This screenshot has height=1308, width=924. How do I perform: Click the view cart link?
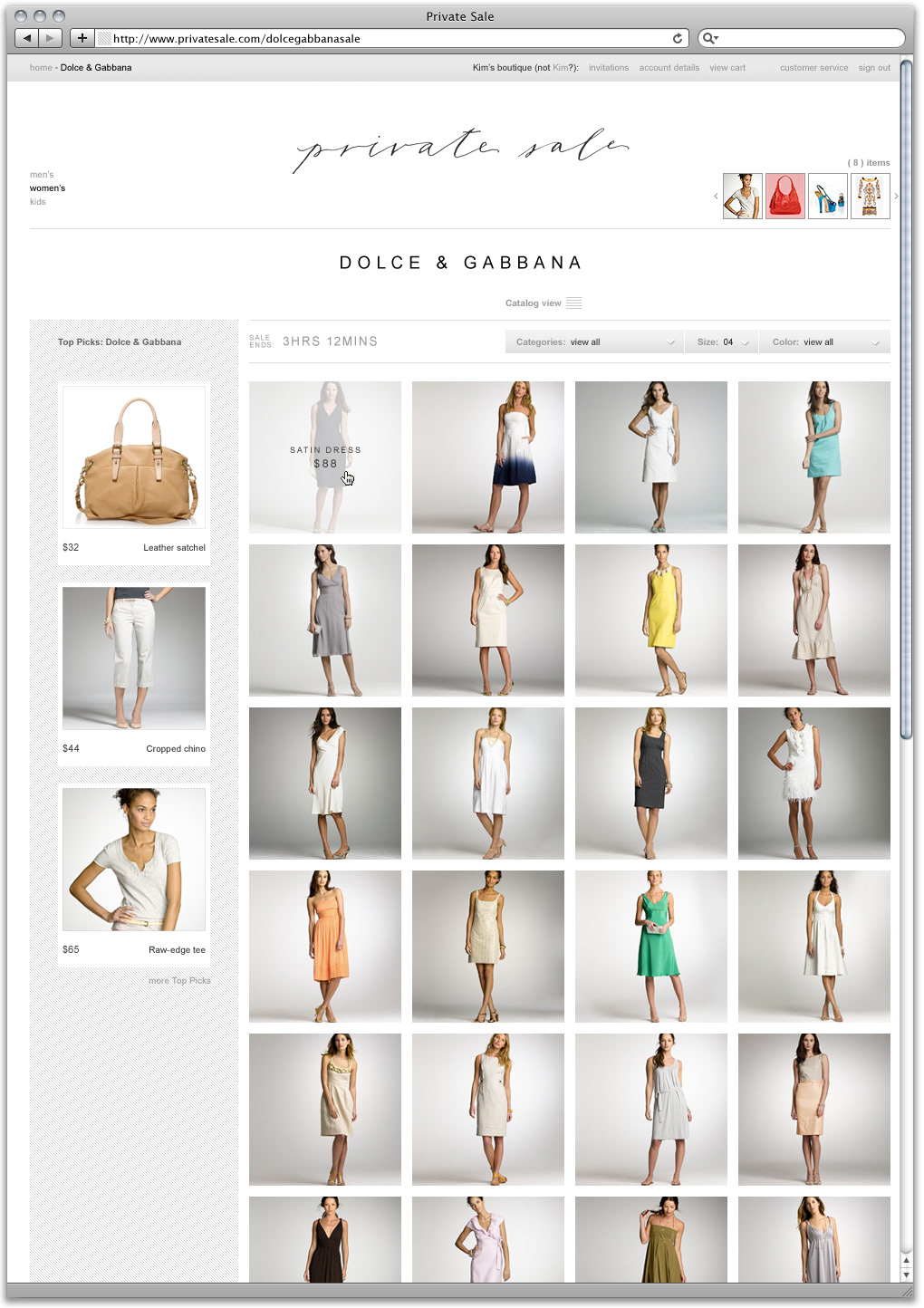point(727,68)
